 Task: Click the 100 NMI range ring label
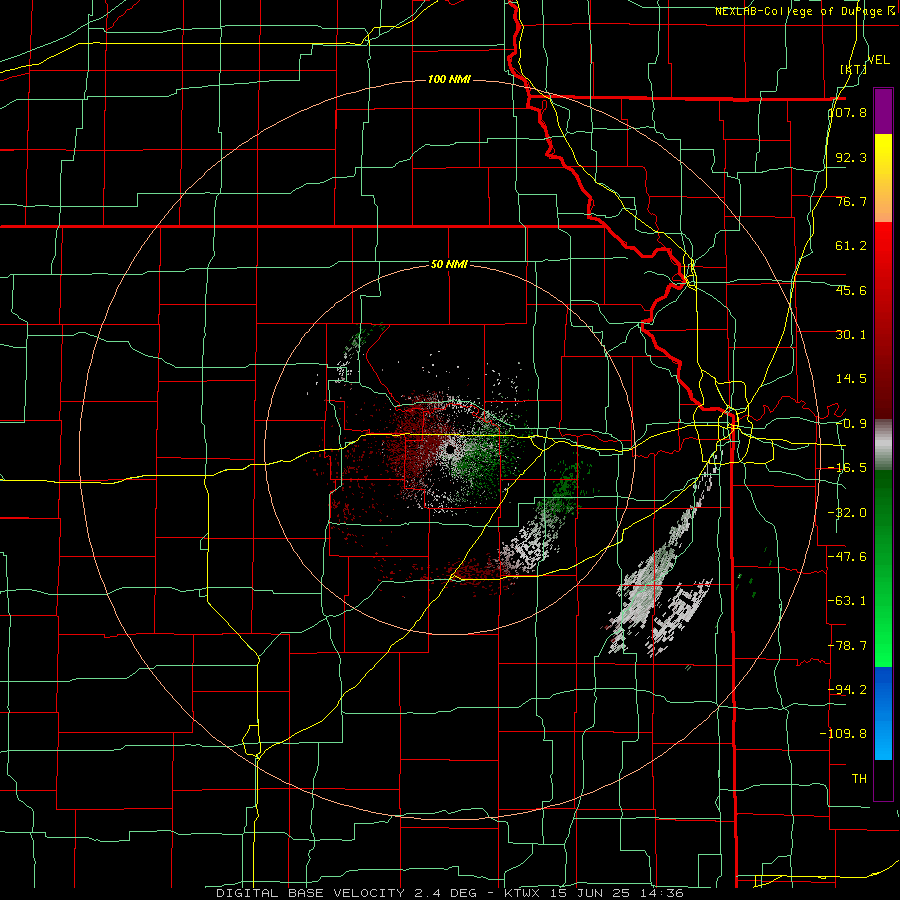[x=449, y=79]
